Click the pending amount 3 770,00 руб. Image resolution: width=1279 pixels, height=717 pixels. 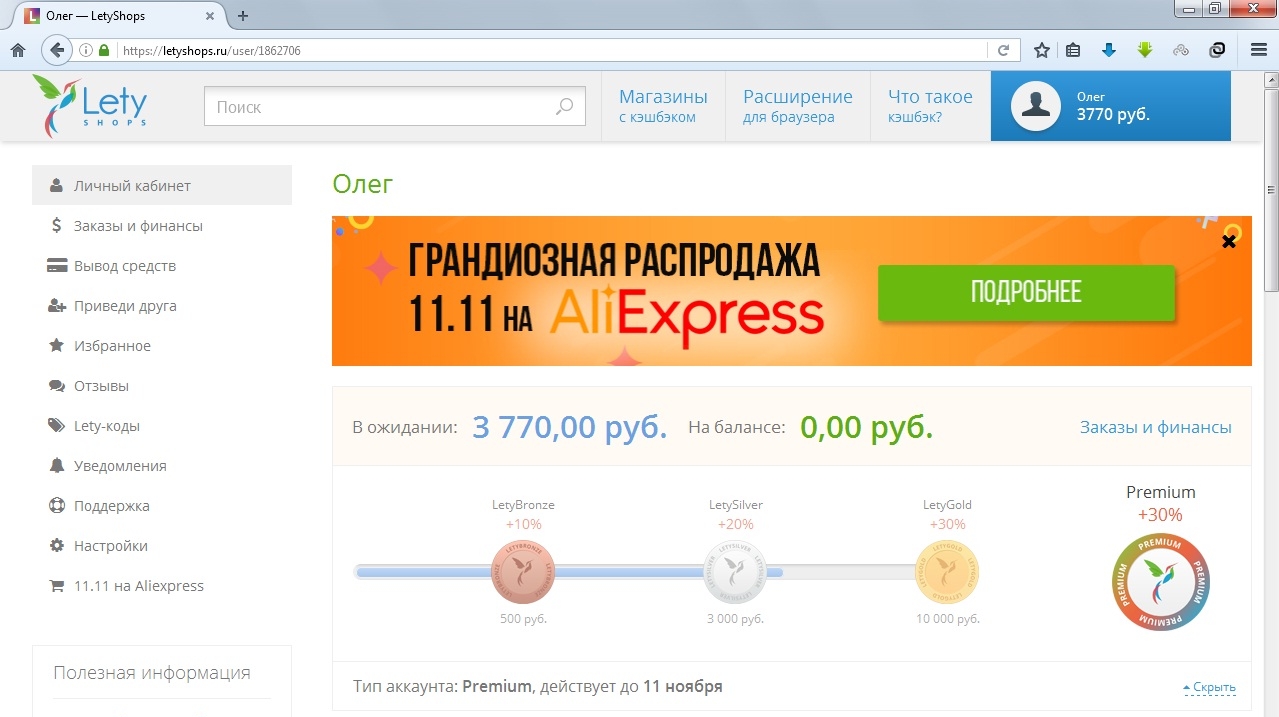[x=570, y=427]
